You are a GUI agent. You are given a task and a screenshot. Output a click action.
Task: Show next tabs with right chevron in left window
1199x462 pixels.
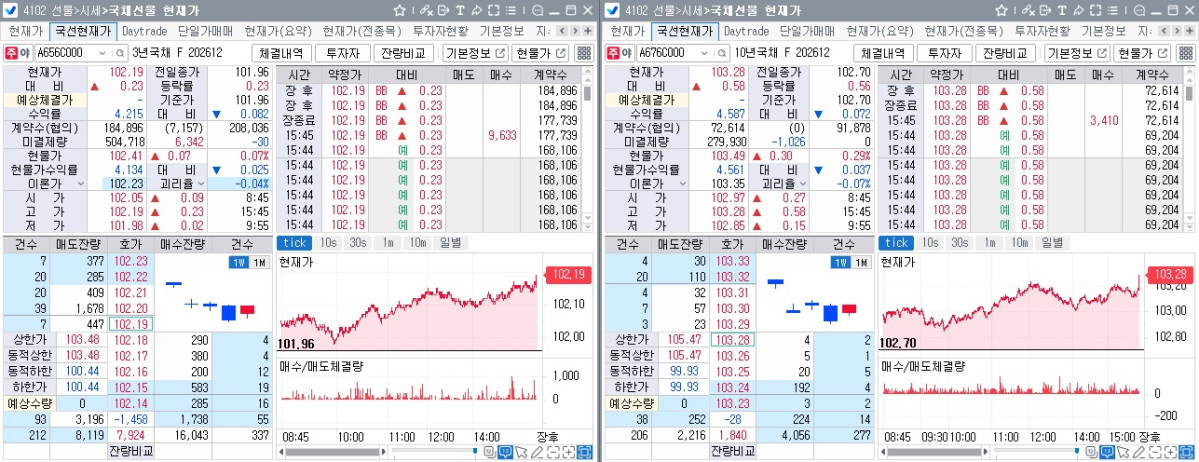574,31
